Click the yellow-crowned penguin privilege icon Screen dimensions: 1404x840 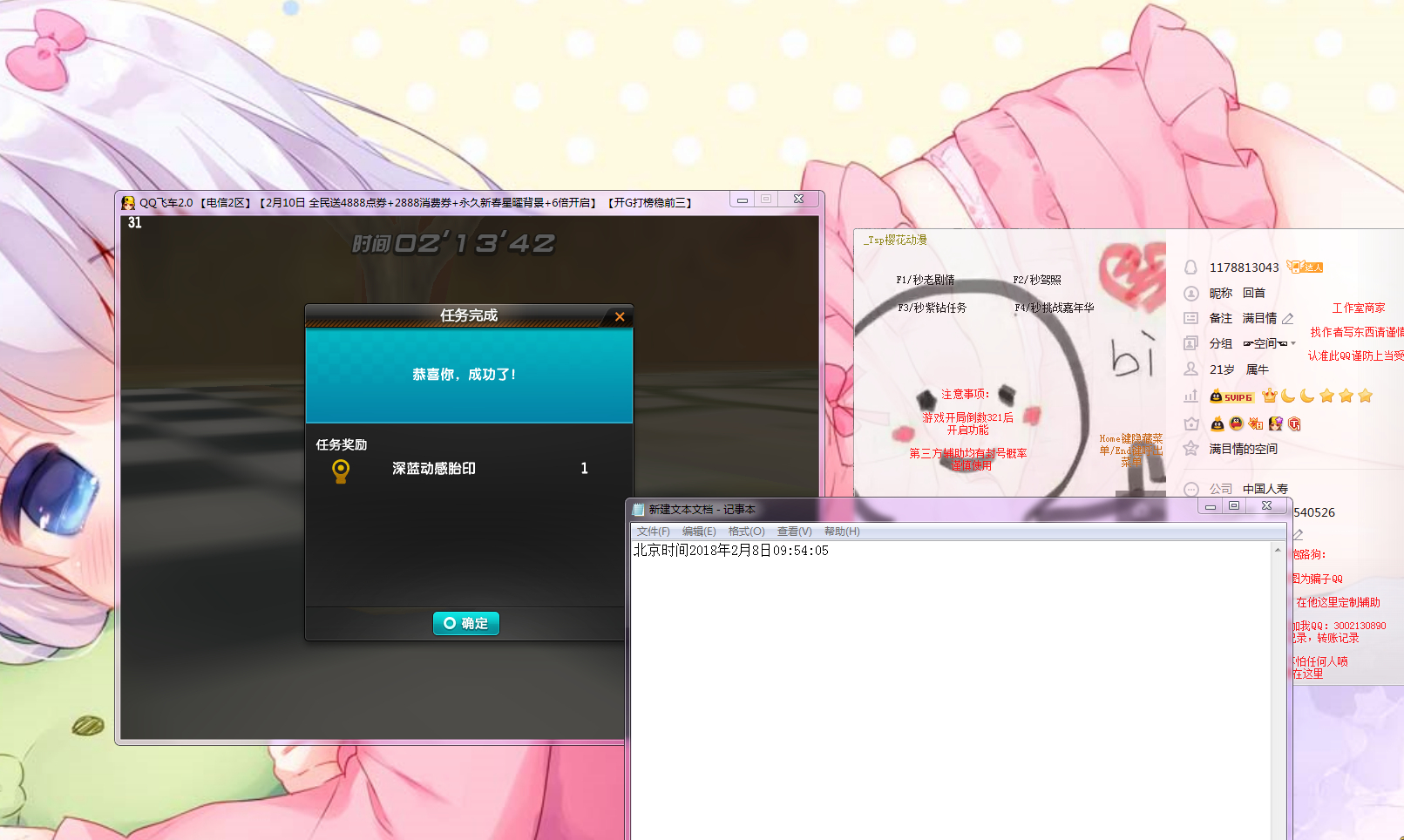point(1217,424)
